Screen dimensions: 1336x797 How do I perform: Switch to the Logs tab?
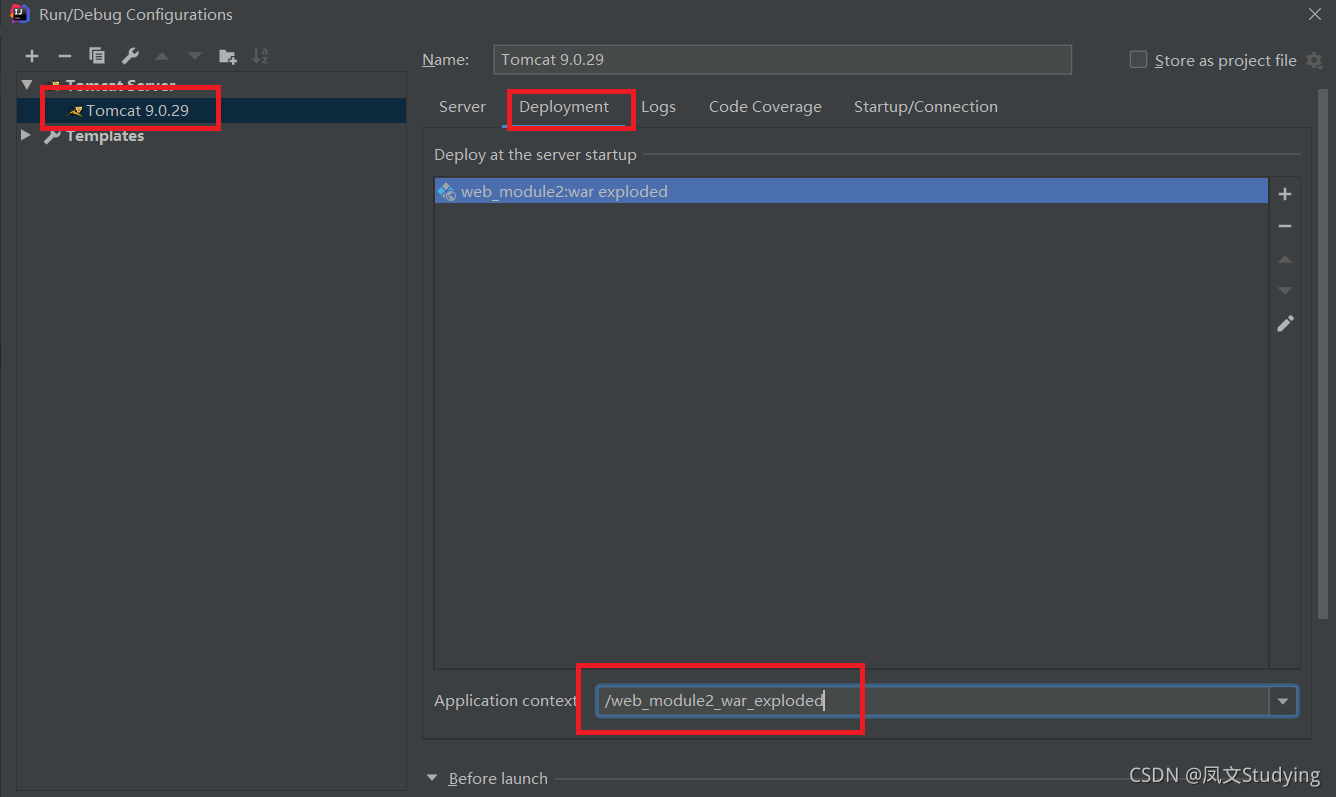(x=658, y=107)
